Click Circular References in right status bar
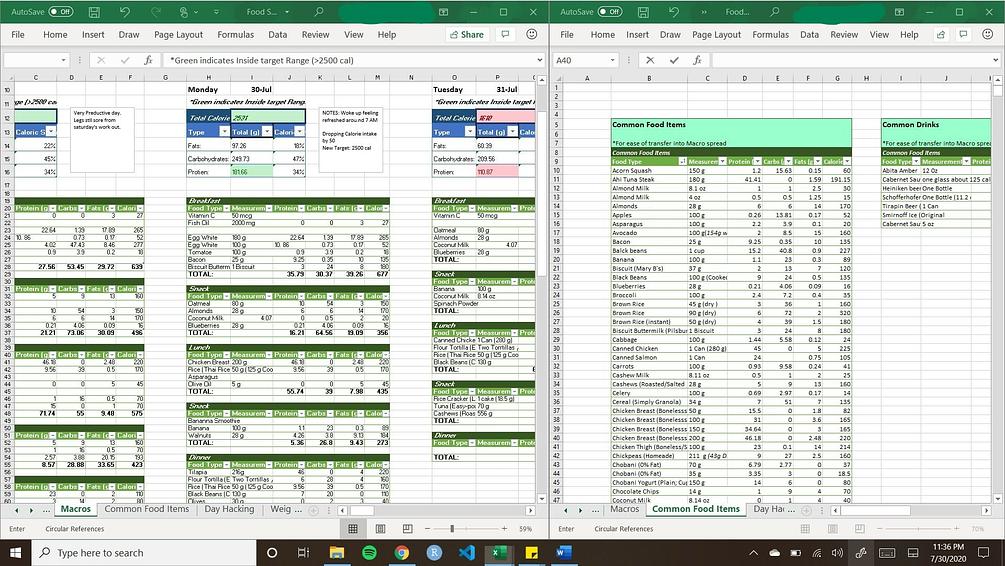 pos(624,529)
